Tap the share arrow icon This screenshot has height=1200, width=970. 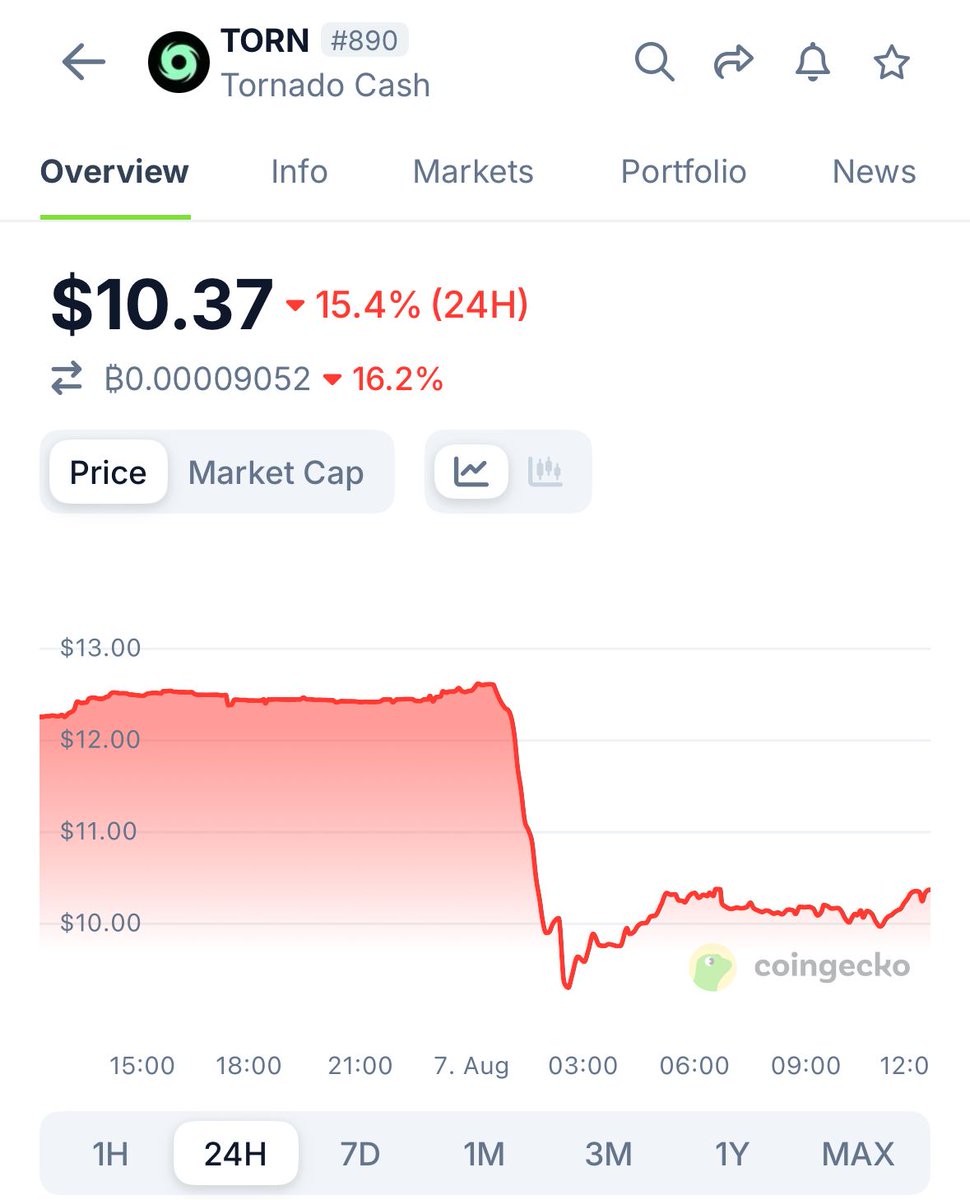pos(733,63)
